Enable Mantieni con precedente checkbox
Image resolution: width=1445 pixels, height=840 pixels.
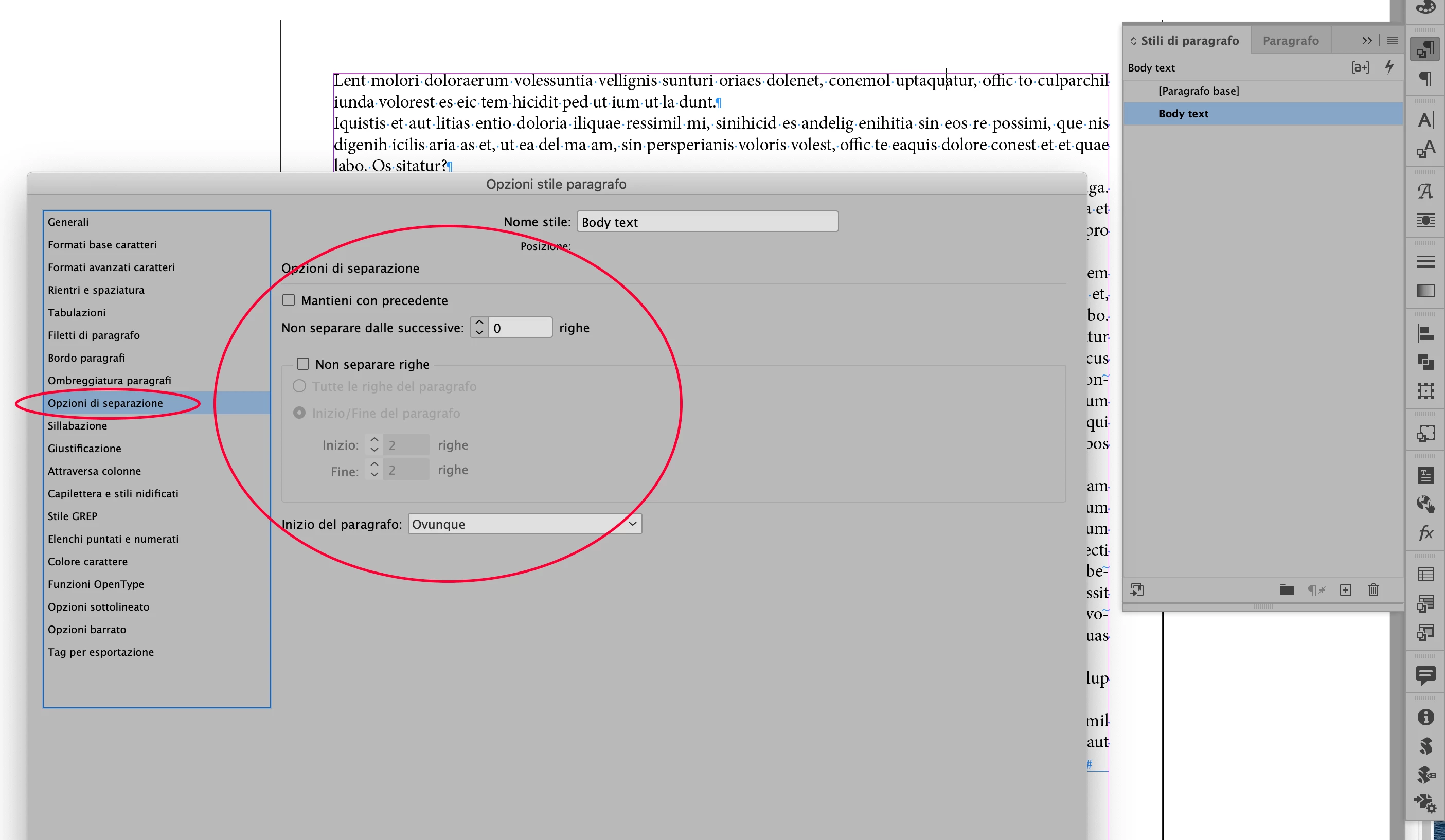click(x=289, y=300)
